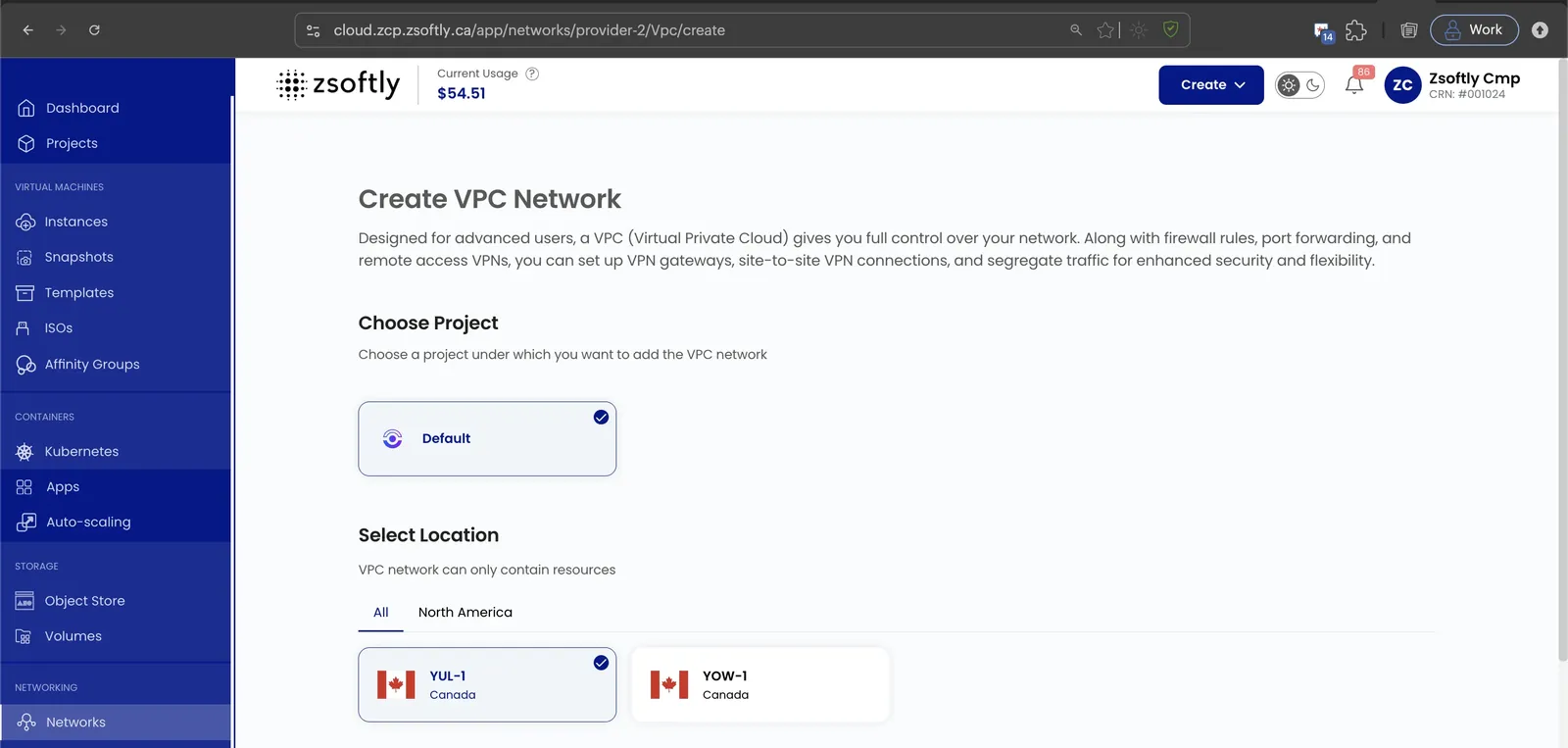
Task: Click the reading list icon in browser toolbar
Action: click(1409, 30)
